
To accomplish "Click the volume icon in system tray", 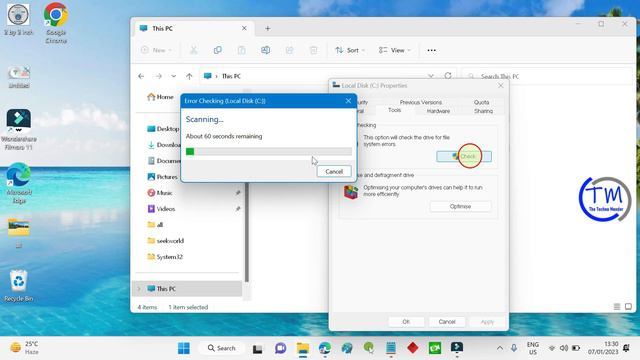I will coord(564,348).
